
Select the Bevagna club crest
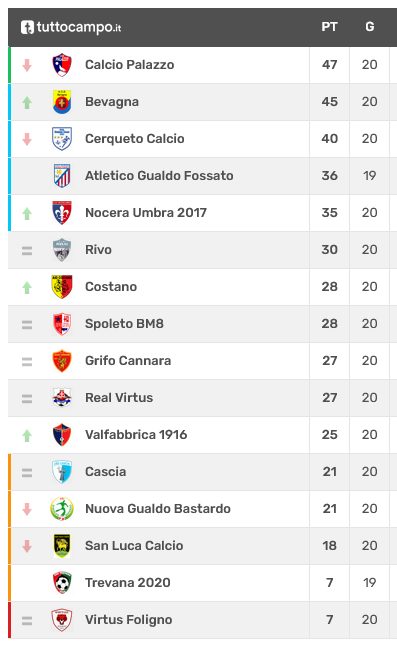[x=62, y=102]
